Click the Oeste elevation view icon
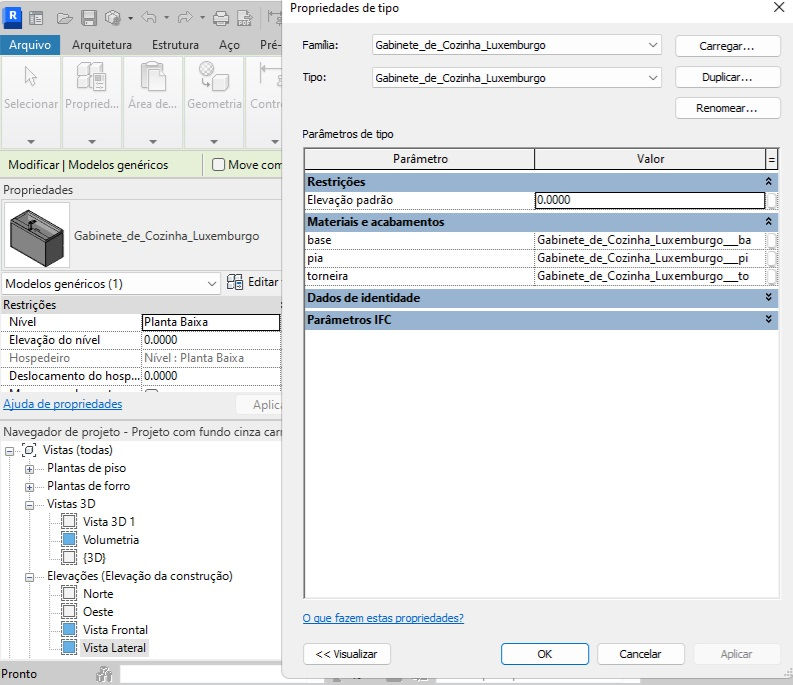 tap(69, 612)
